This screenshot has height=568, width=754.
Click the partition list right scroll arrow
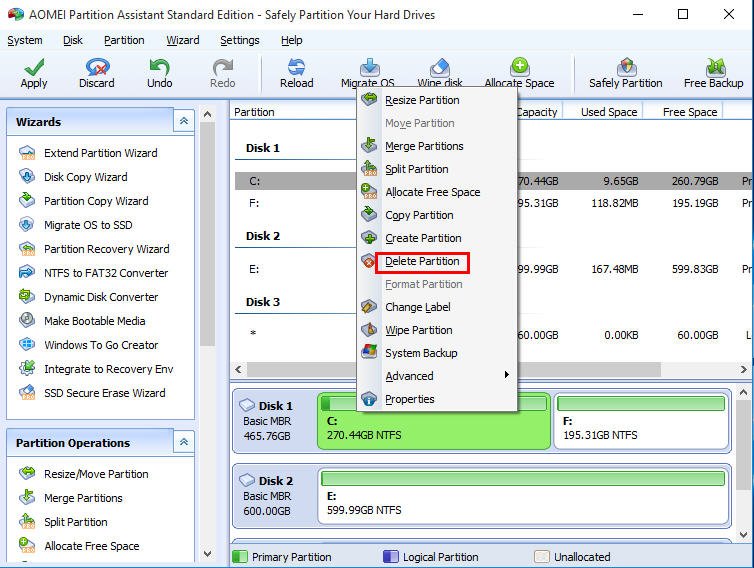pos(744,369)
